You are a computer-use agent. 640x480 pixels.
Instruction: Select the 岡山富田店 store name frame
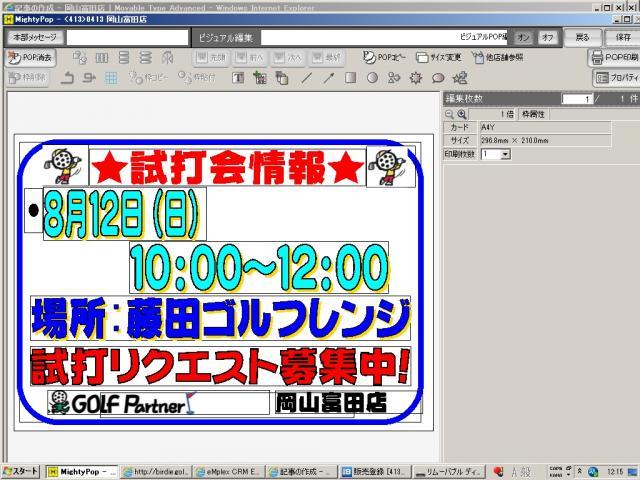tap(349, 402)
